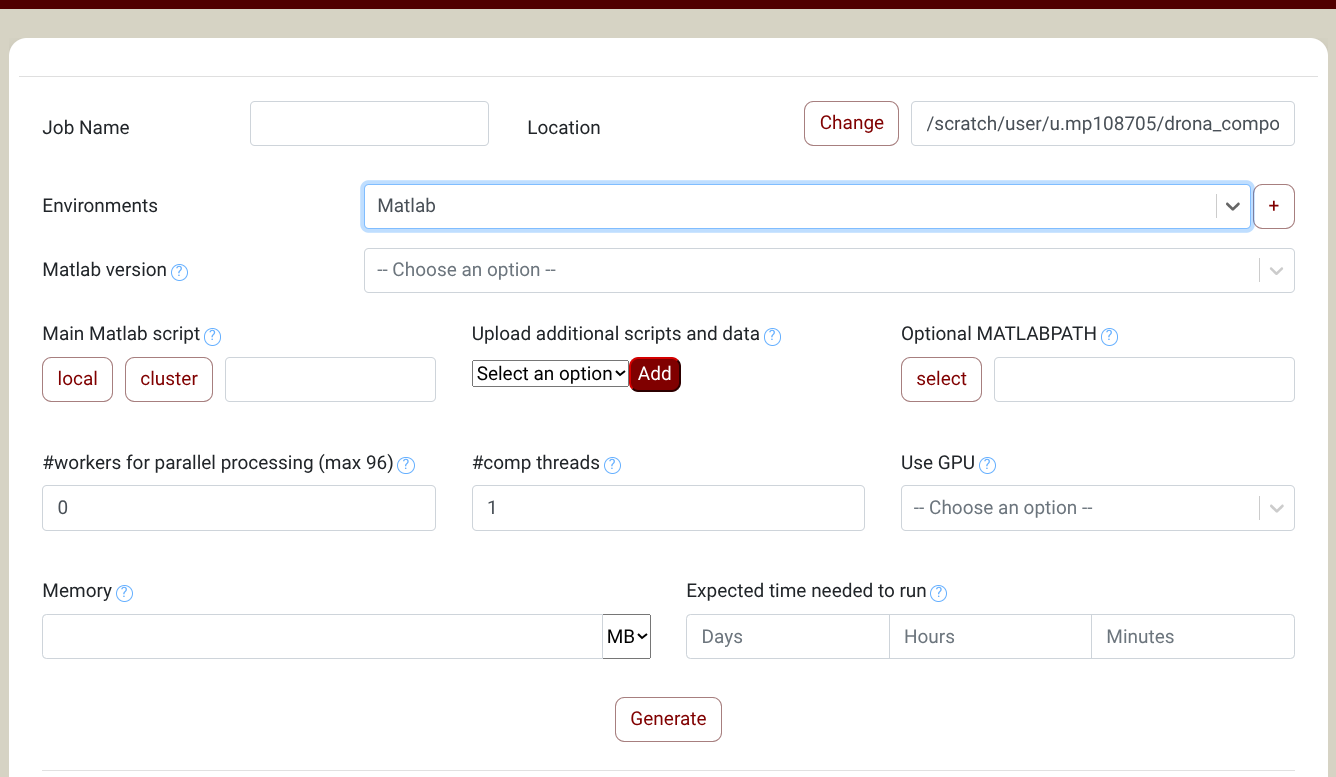The width and height of the screenshot is (1336, 777).
Task: Open help for Upload additional scripts and data
Action: click(x=772, y=336)
